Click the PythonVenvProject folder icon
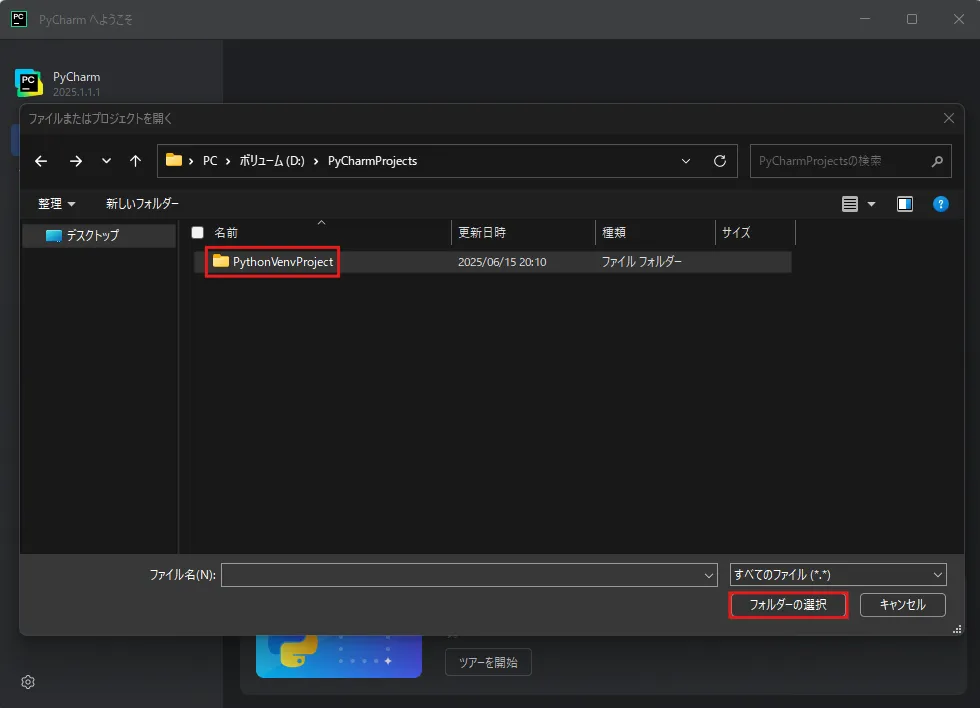Viewport: 980px width, 708px height. click(221, 261)
